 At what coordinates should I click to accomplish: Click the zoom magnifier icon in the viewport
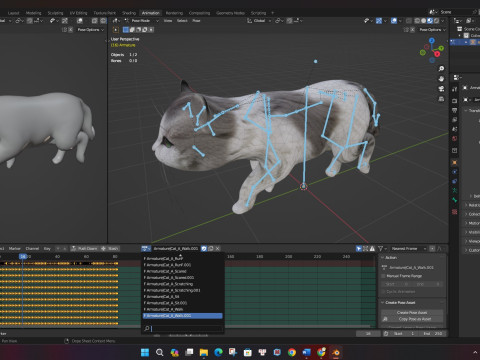click(x=441, y=69)
